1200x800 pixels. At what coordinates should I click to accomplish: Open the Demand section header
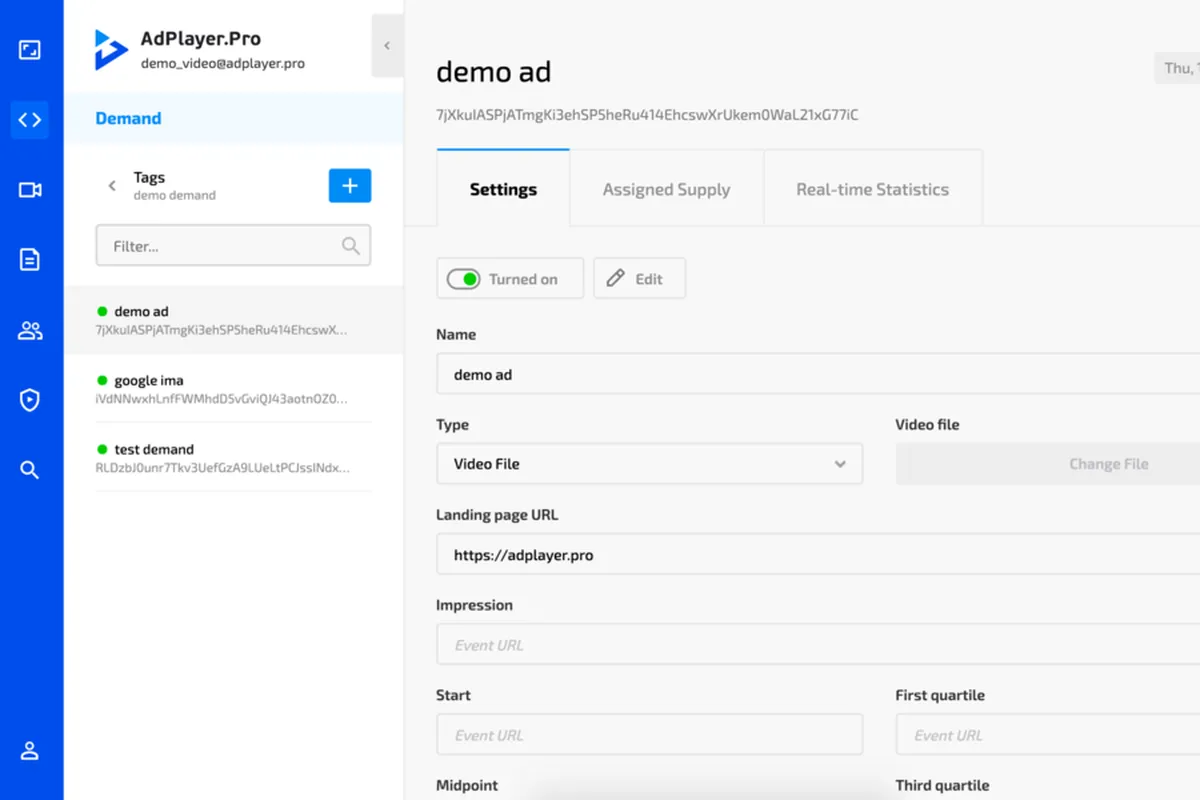pos(234,118)
